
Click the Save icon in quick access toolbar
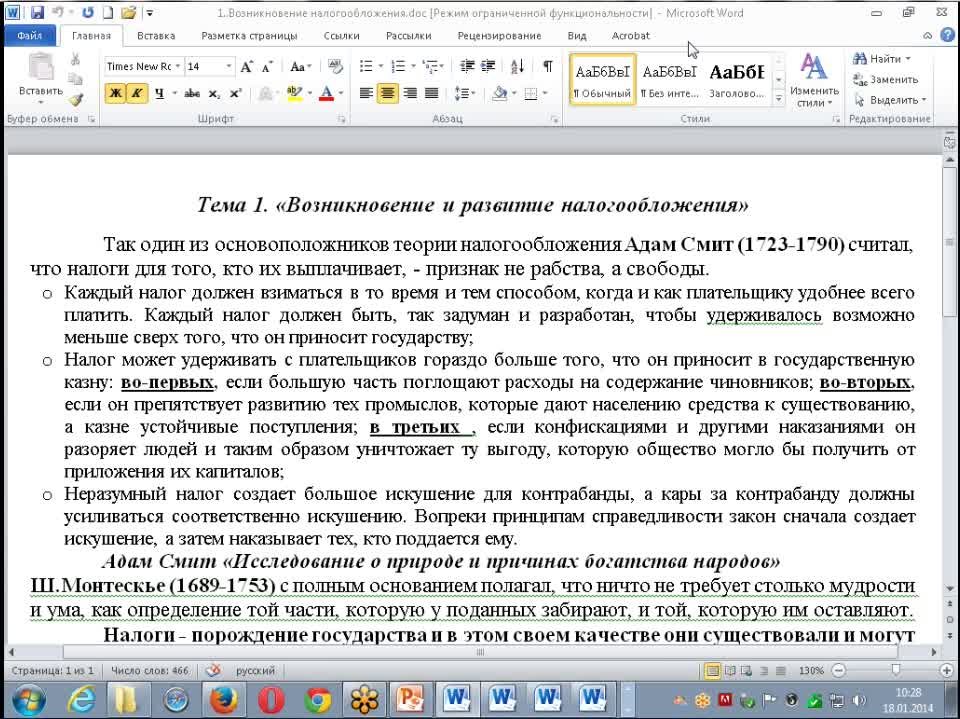(37, 13)
